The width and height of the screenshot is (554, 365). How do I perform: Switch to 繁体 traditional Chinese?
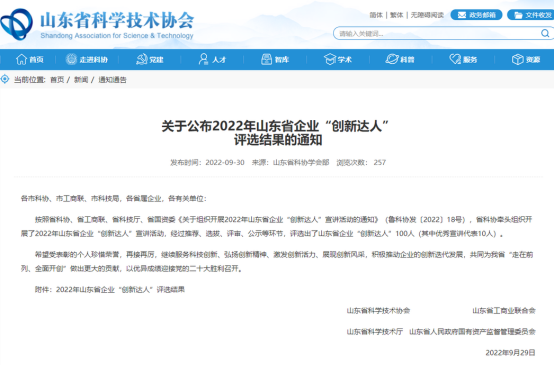396,15
